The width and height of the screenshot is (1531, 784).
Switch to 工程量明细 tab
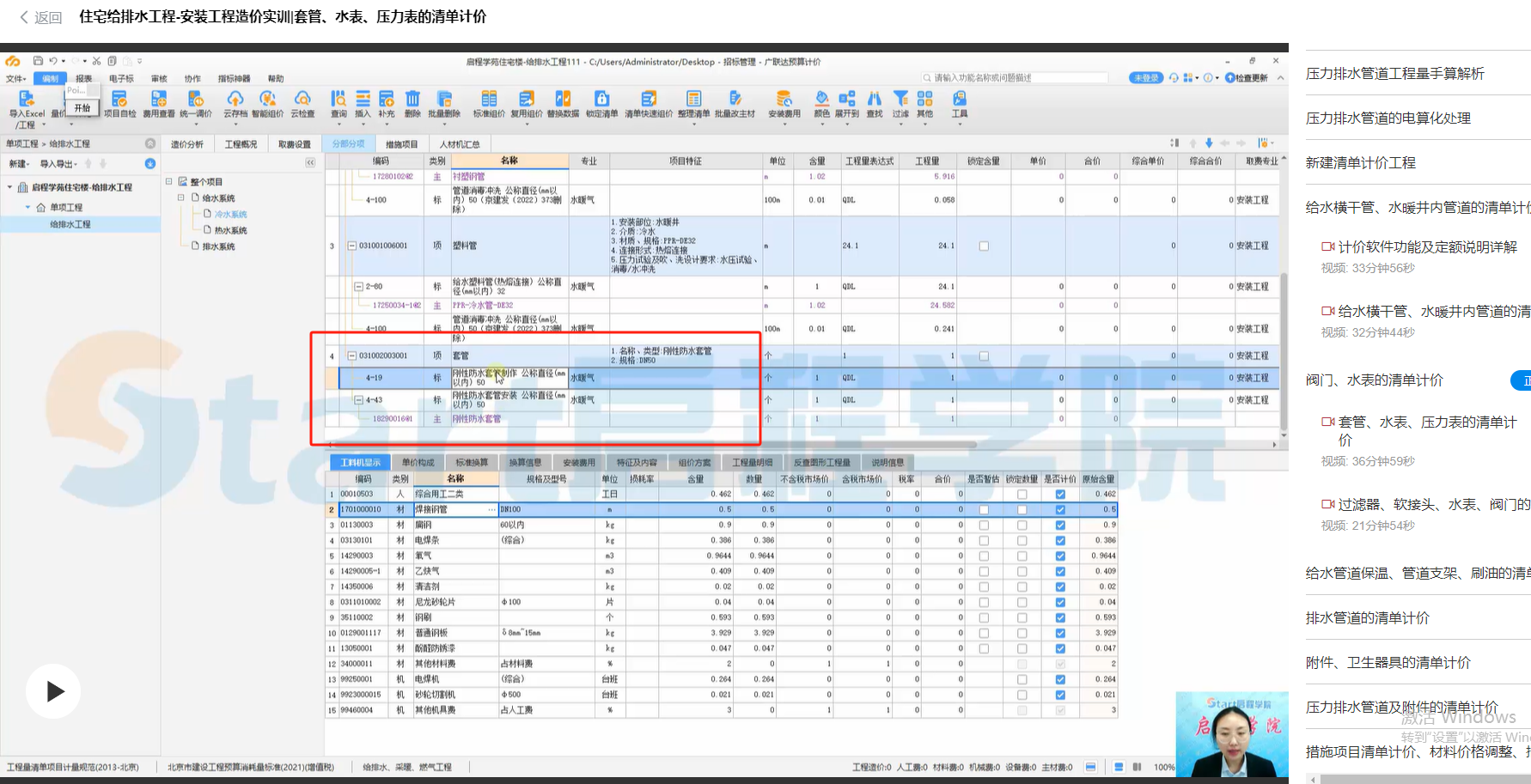tap(752, 462)
